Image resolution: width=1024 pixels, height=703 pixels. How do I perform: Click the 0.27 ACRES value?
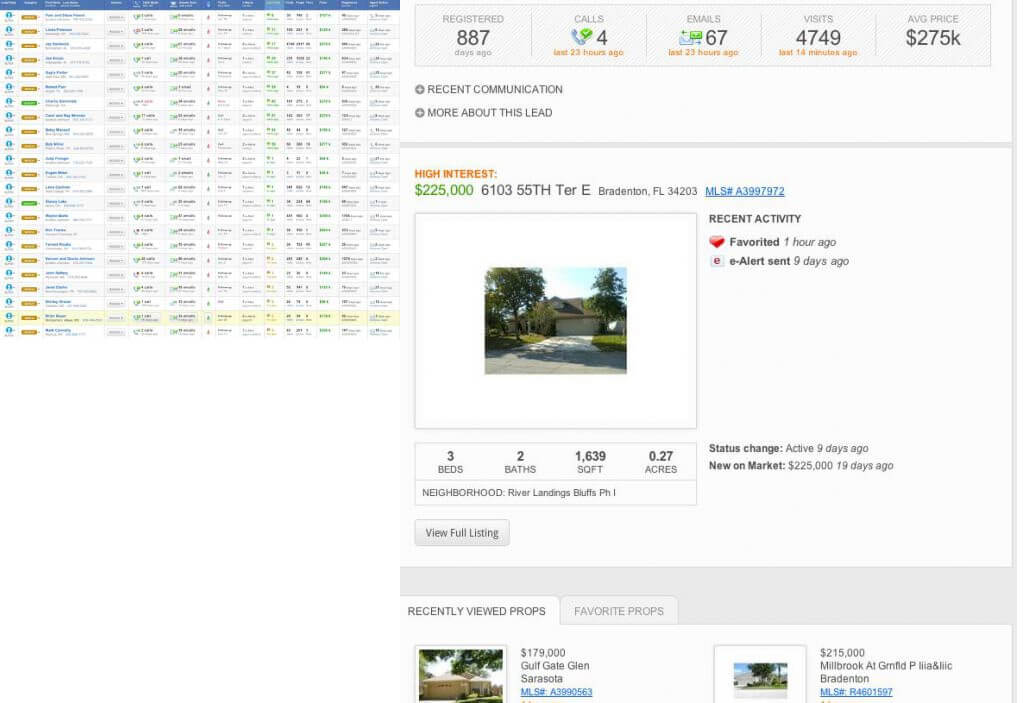pyautogui.click(x=661, y=456)
